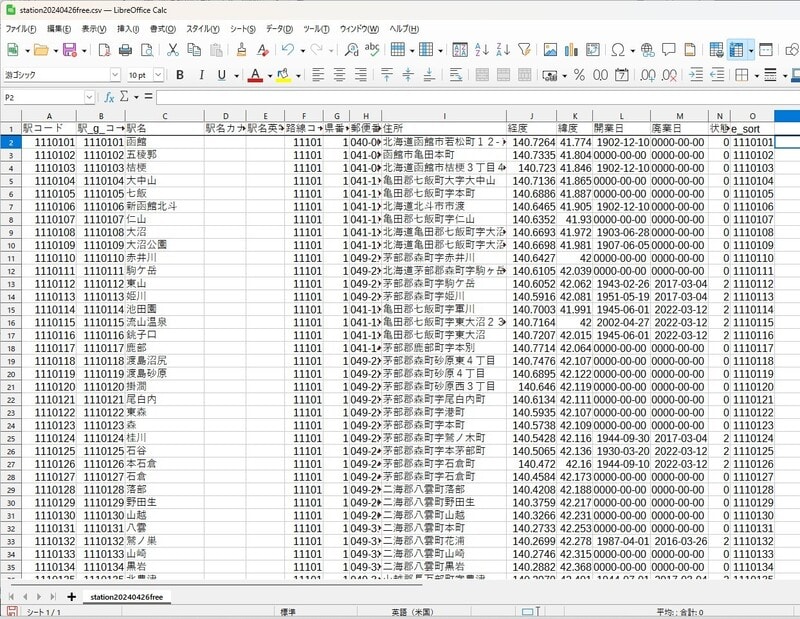Expand the font size dropdown
This screenshot has width=800, height=619.
(x=158, y=75)
